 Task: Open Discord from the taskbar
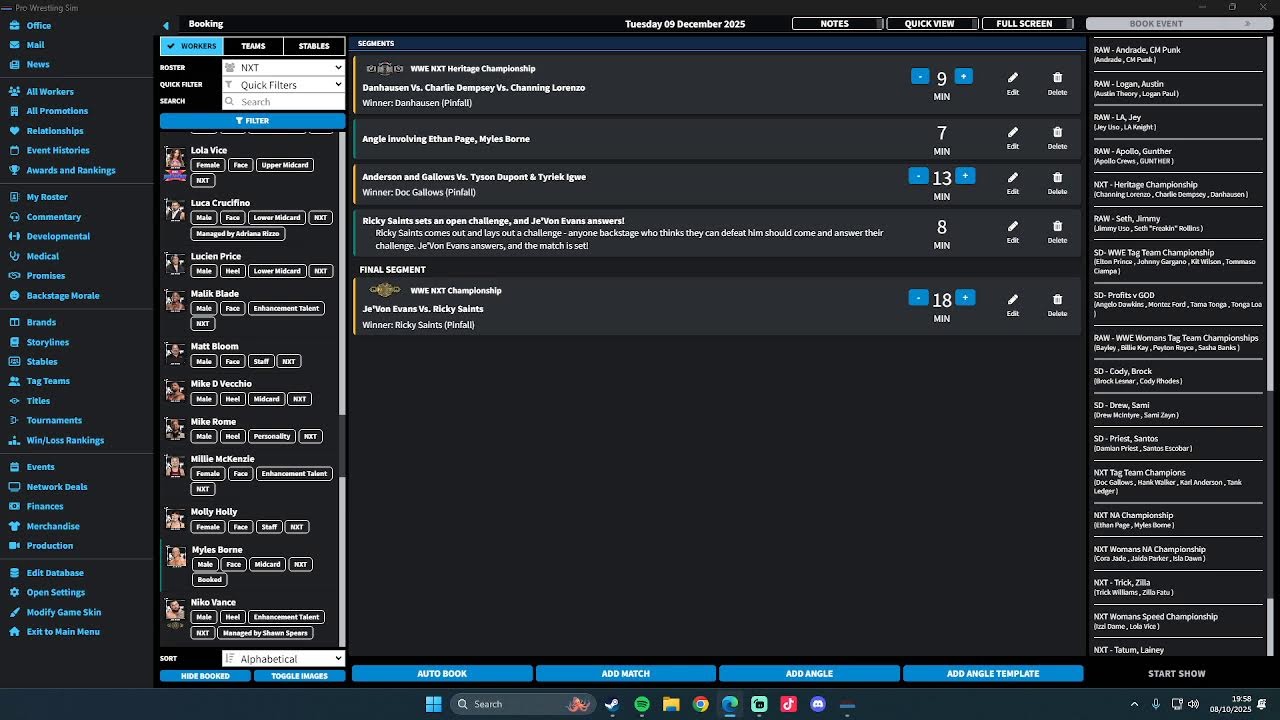[x=818, y=704]
